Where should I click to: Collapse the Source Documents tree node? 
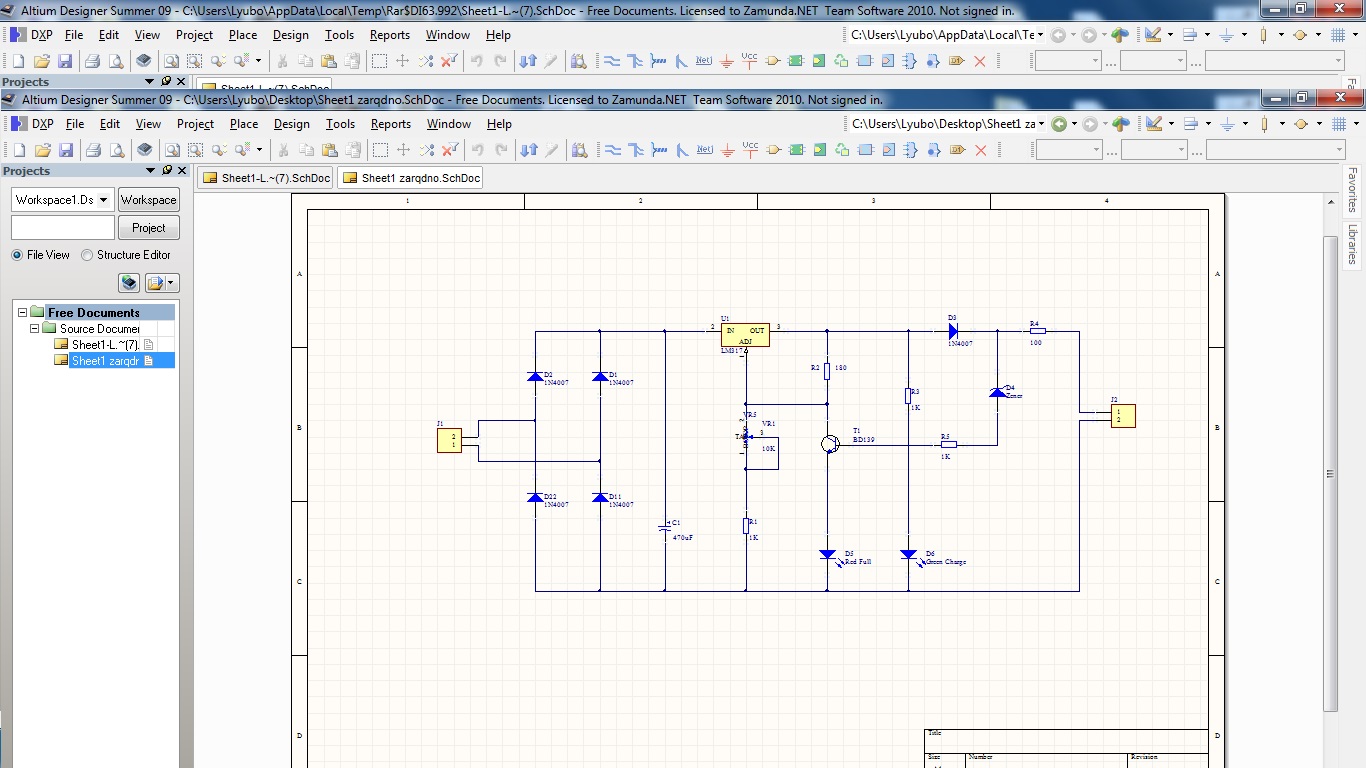tap(35, 328)
